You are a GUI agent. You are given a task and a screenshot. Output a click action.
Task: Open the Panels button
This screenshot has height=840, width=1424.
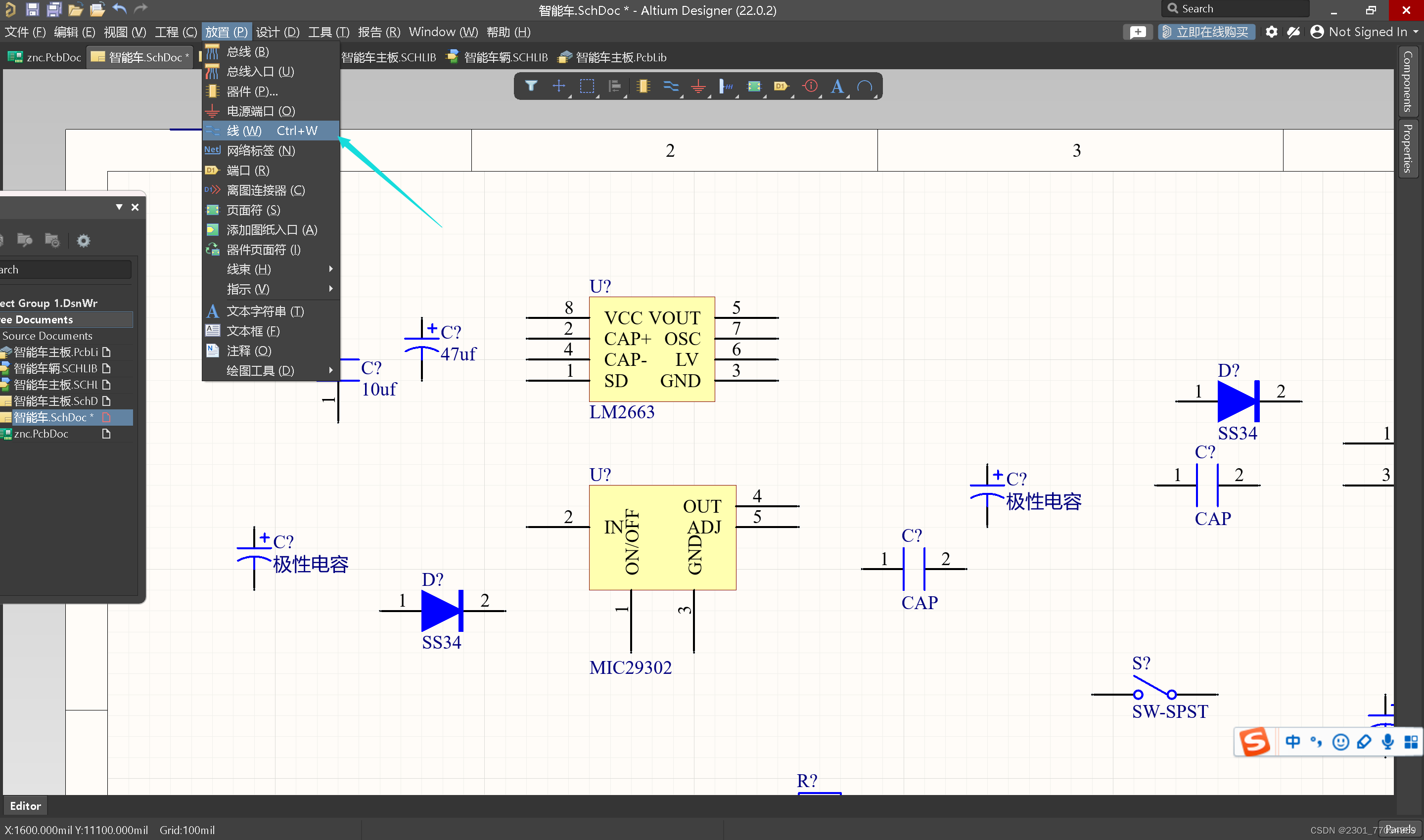[x=1400, y=829]
